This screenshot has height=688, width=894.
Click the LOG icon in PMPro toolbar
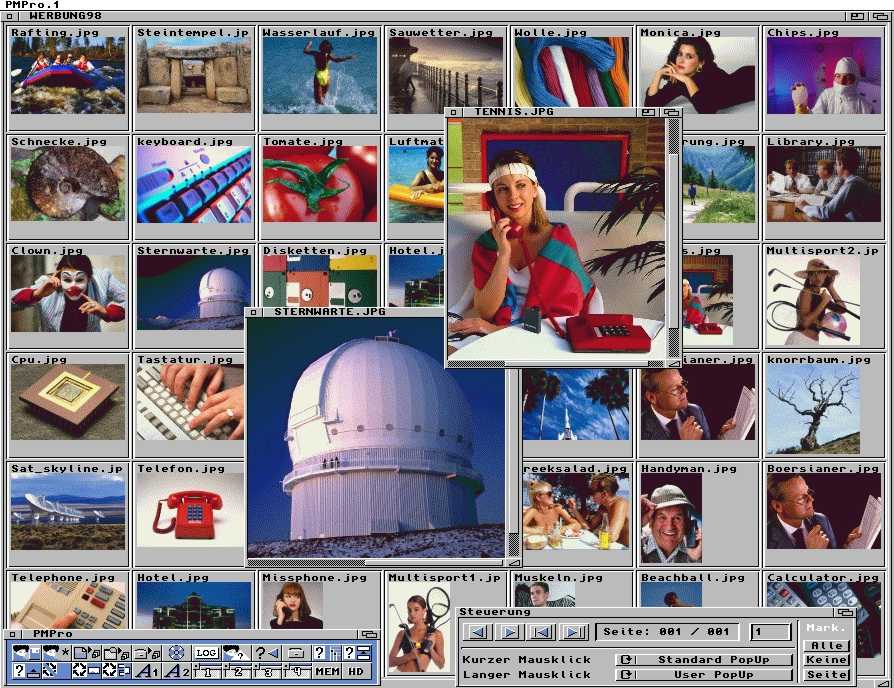click(x=206, y=653)
